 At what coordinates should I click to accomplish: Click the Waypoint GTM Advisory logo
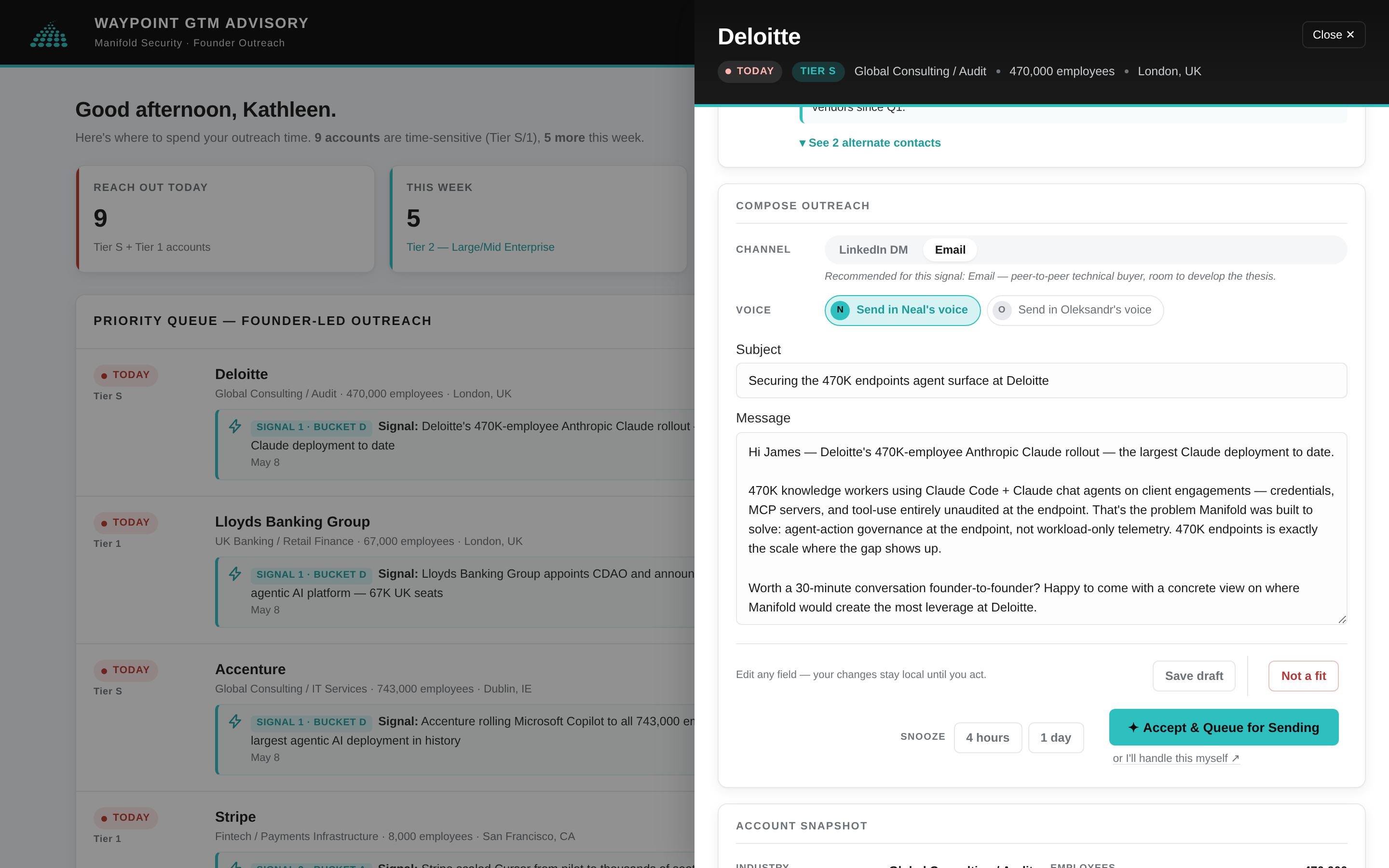tap(49, 34)
